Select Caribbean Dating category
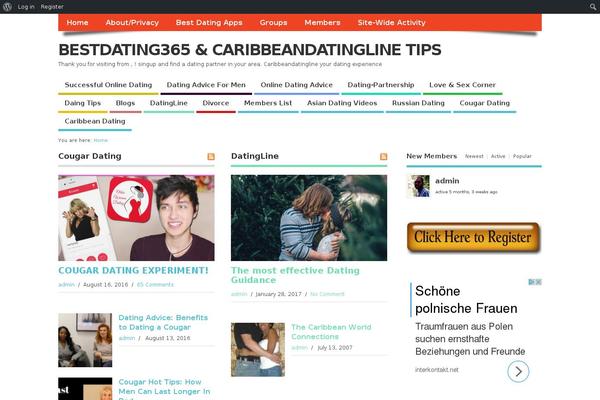 coord(95,121)
